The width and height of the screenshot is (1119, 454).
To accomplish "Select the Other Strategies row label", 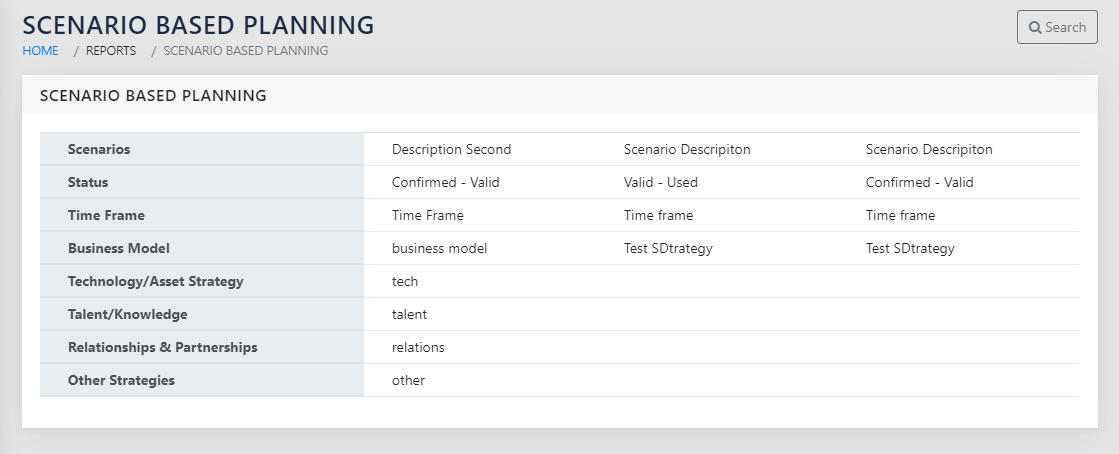I will tap(121, 380).
